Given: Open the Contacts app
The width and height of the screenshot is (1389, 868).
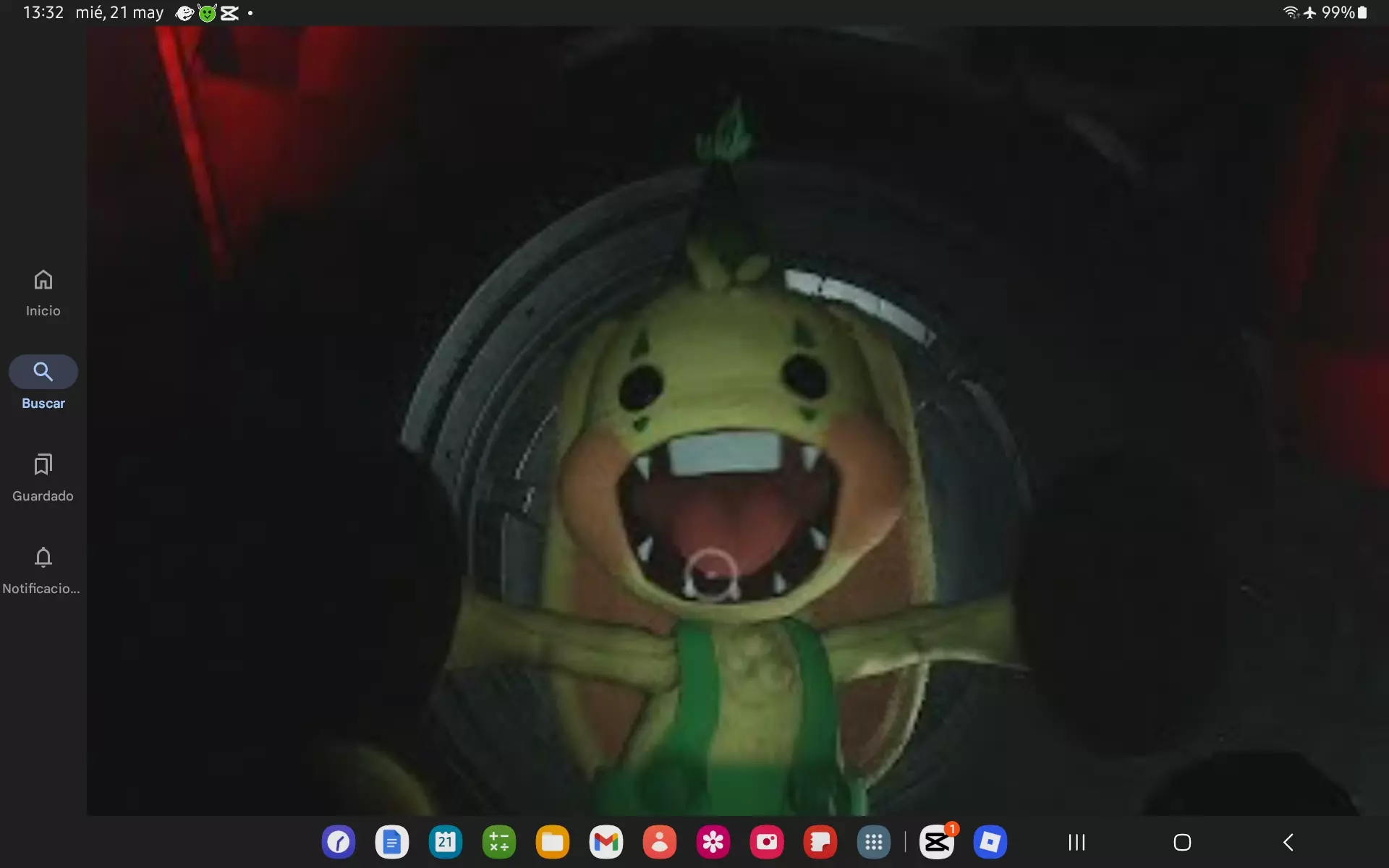Looking at the screenshot, I should pos(660,842).
